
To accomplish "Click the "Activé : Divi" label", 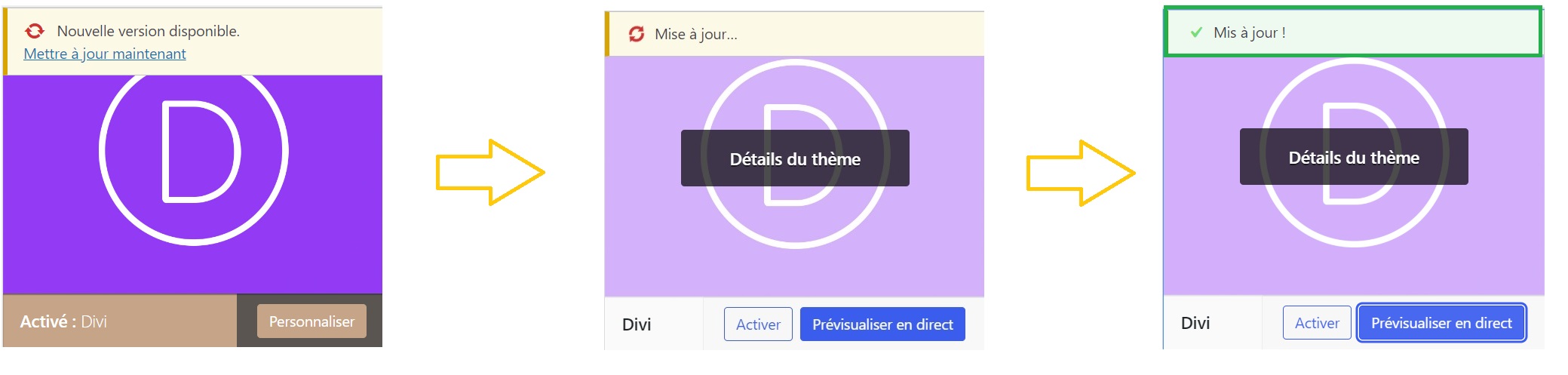I will [63, 321].
